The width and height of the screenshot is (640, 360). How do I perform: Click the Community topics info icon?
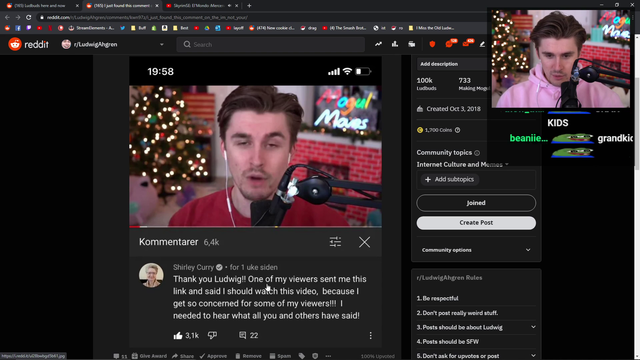[x=477, y=153]
